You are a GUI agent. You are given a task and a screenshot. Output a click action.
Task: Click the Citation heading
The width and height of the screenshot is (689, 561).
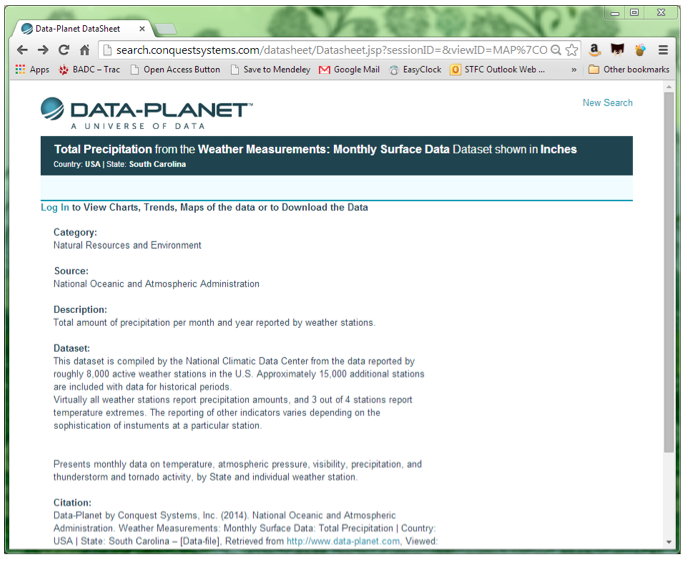[73, 503]
